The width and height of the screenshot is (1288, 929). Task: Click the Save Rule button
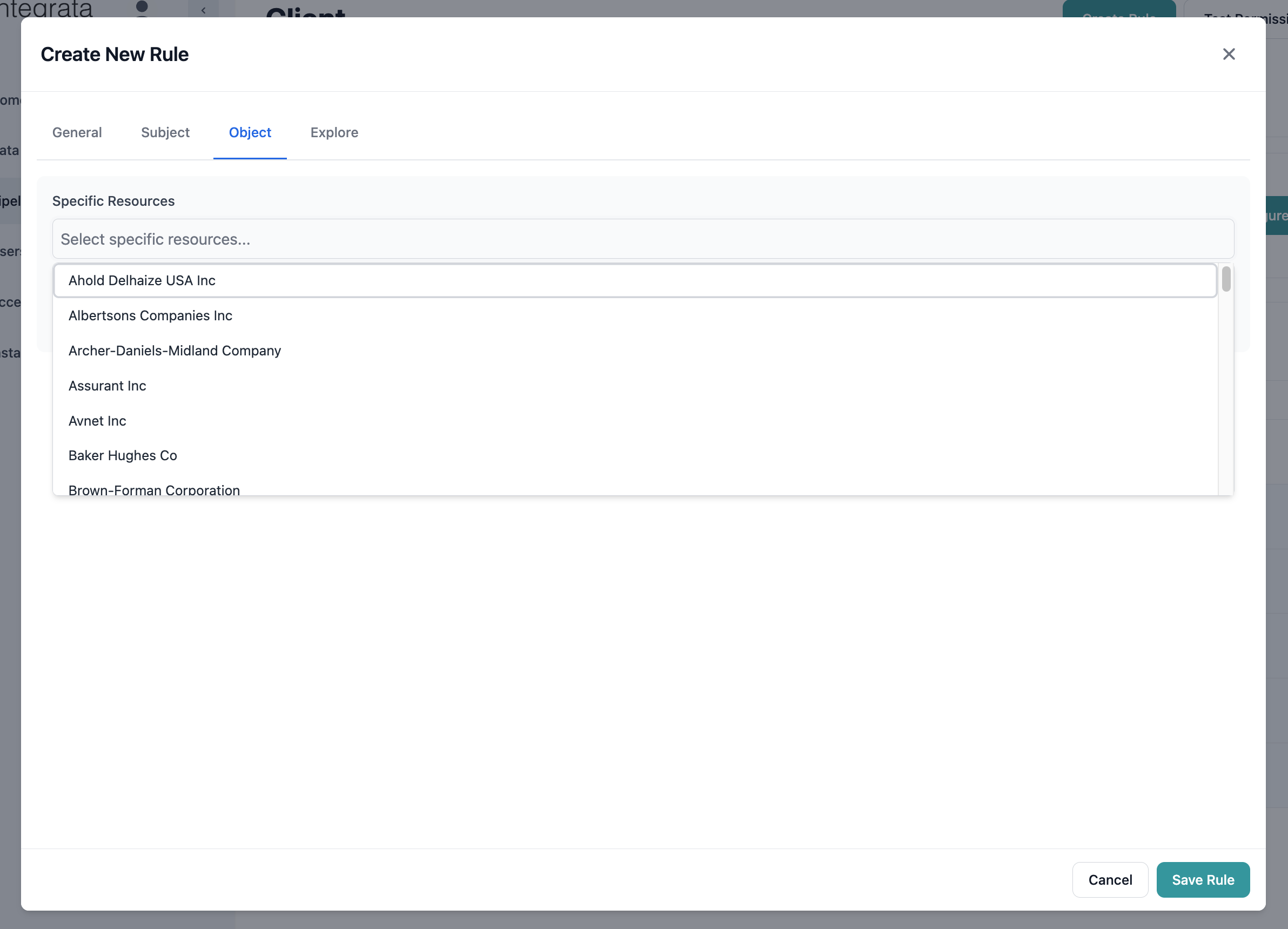coord(1203,880)
